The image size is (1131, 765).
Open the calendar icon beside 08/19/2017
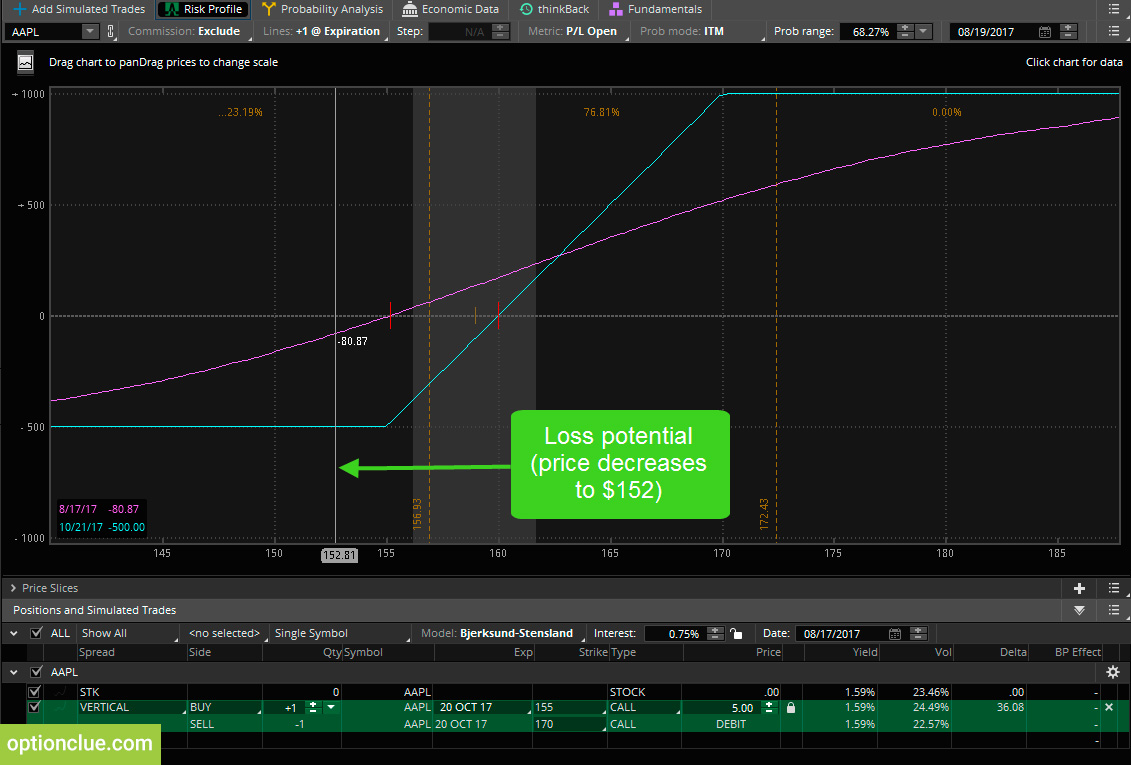(1044, 32)
